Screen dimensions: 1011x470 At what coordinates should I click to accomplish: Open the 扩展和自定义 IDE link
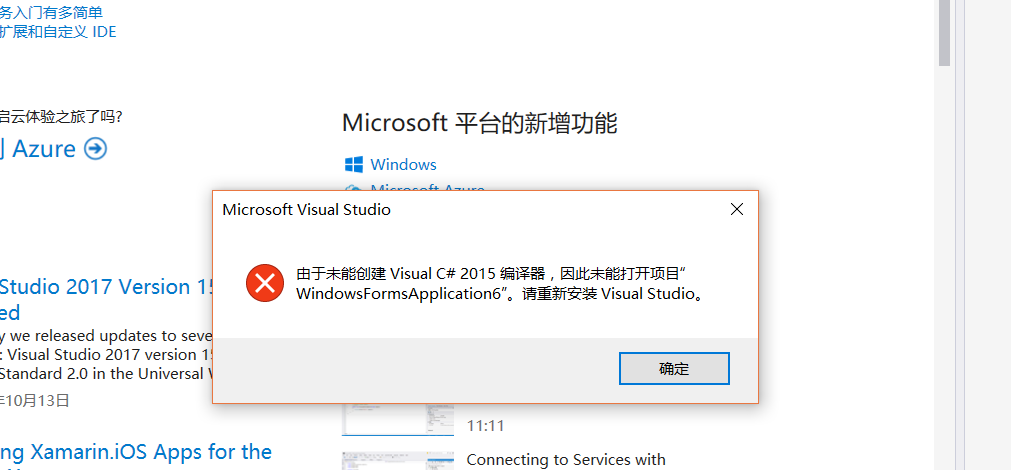pos(58,32)
